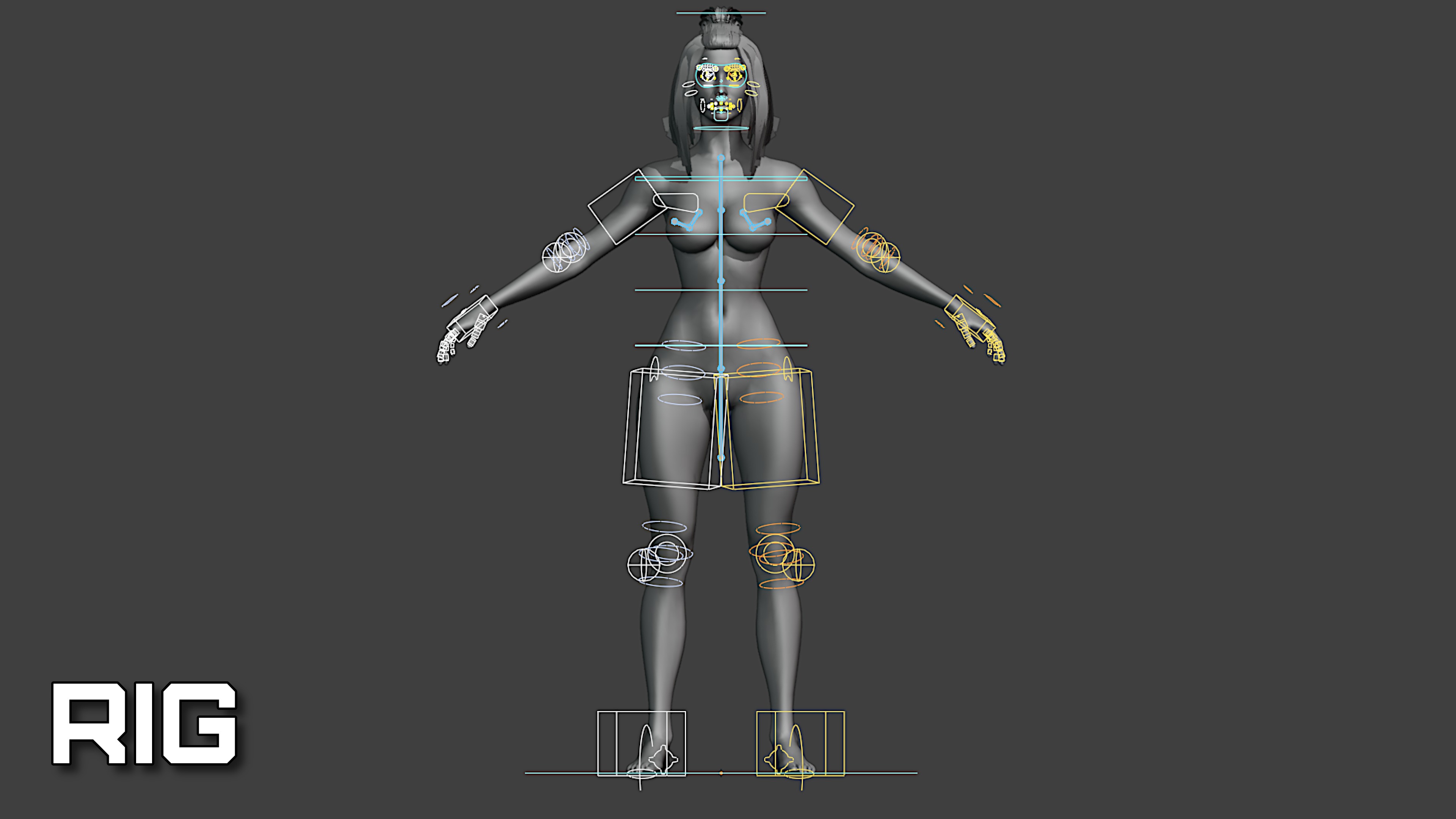The image size is (1456, 819).
Task: Select the cyan jaw square controller
Action: point(721,116)
